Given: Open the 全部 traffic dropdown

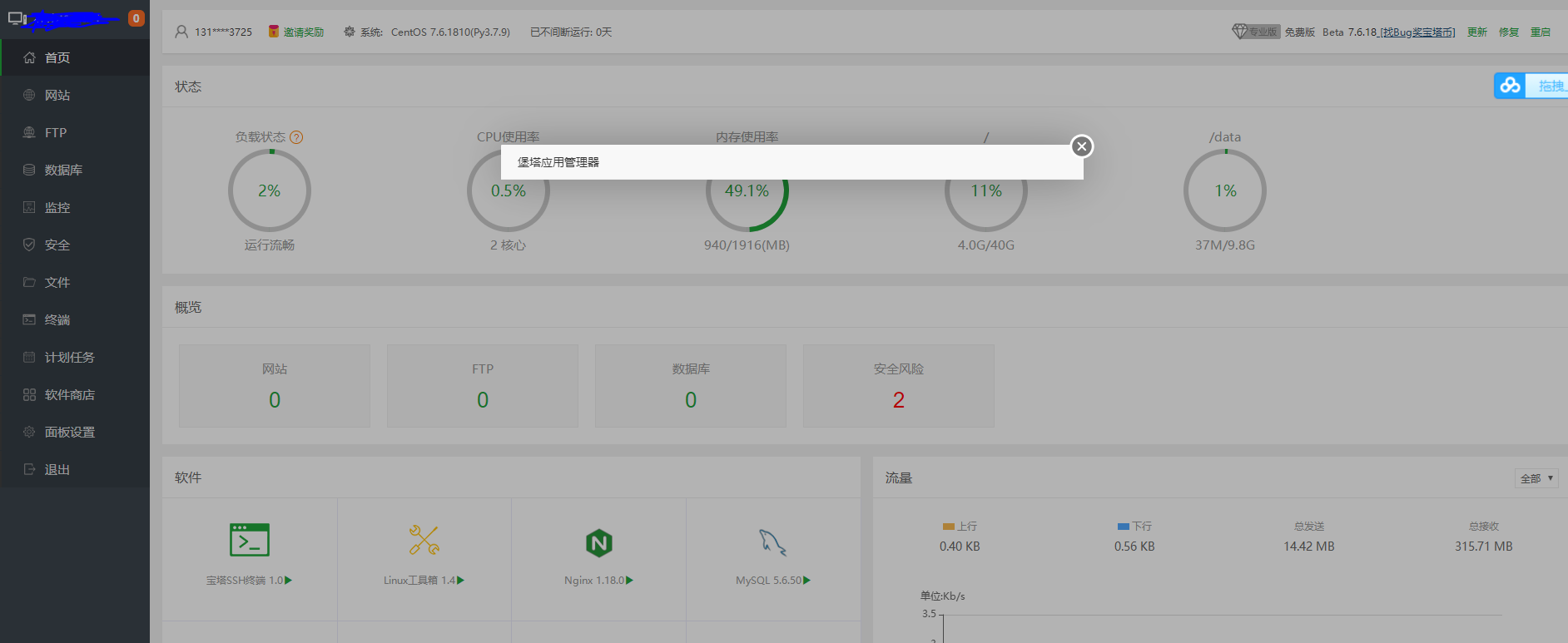Looking at the screenshot, I should (1536, 478).
